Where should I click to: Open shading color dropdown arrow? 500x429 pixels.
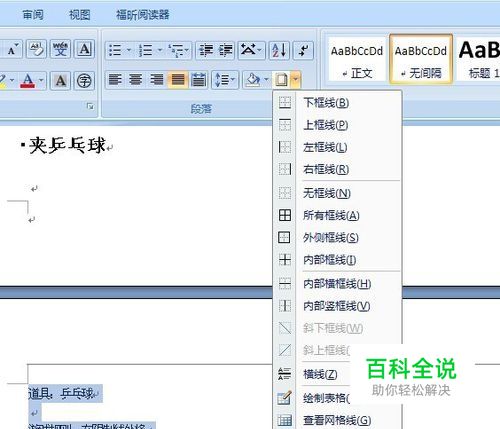266,80
